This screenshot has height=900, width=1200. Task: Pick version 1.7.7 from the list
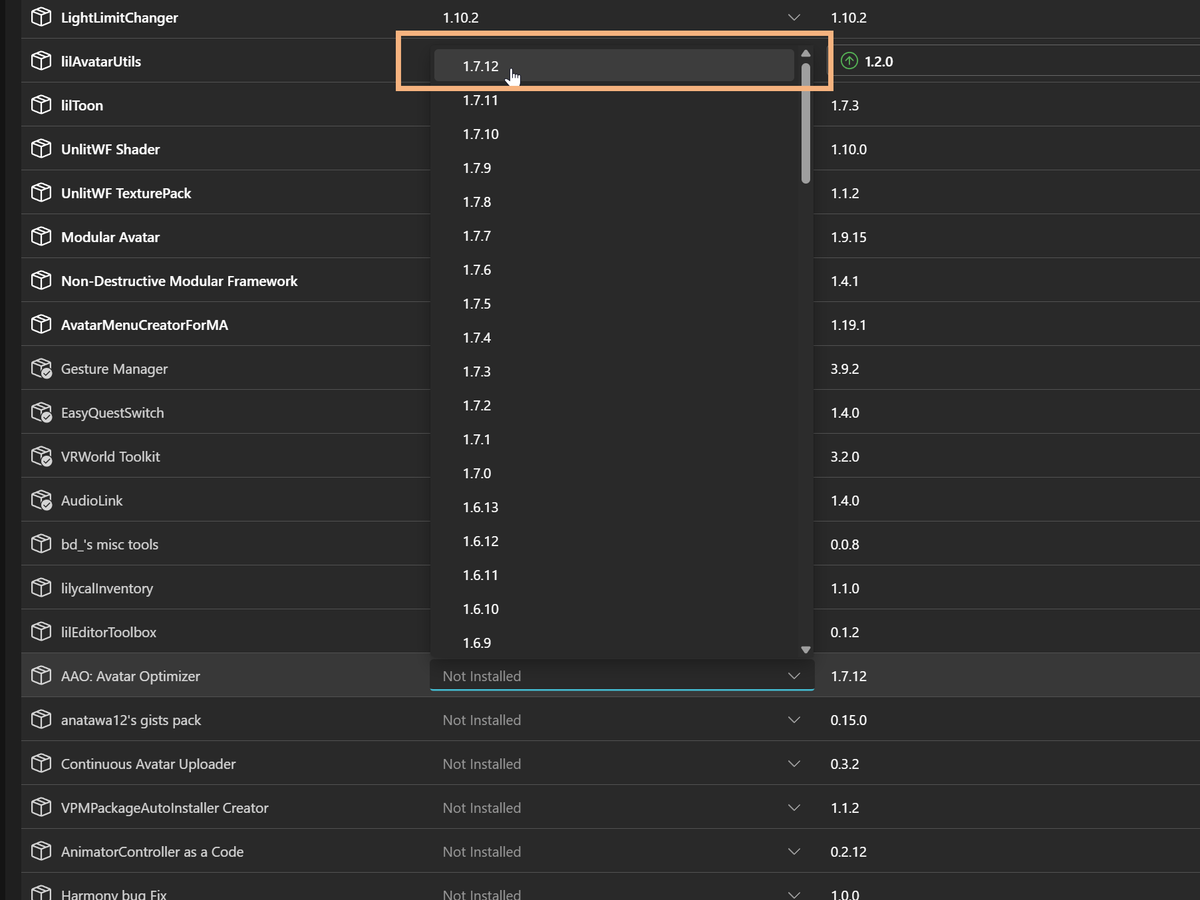click(614, 236)
